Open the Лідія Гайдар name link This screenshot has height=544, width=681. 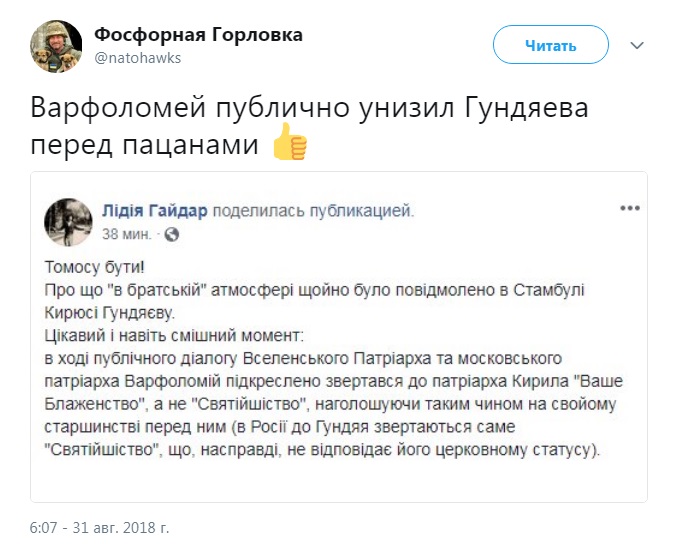pos(152,210)
